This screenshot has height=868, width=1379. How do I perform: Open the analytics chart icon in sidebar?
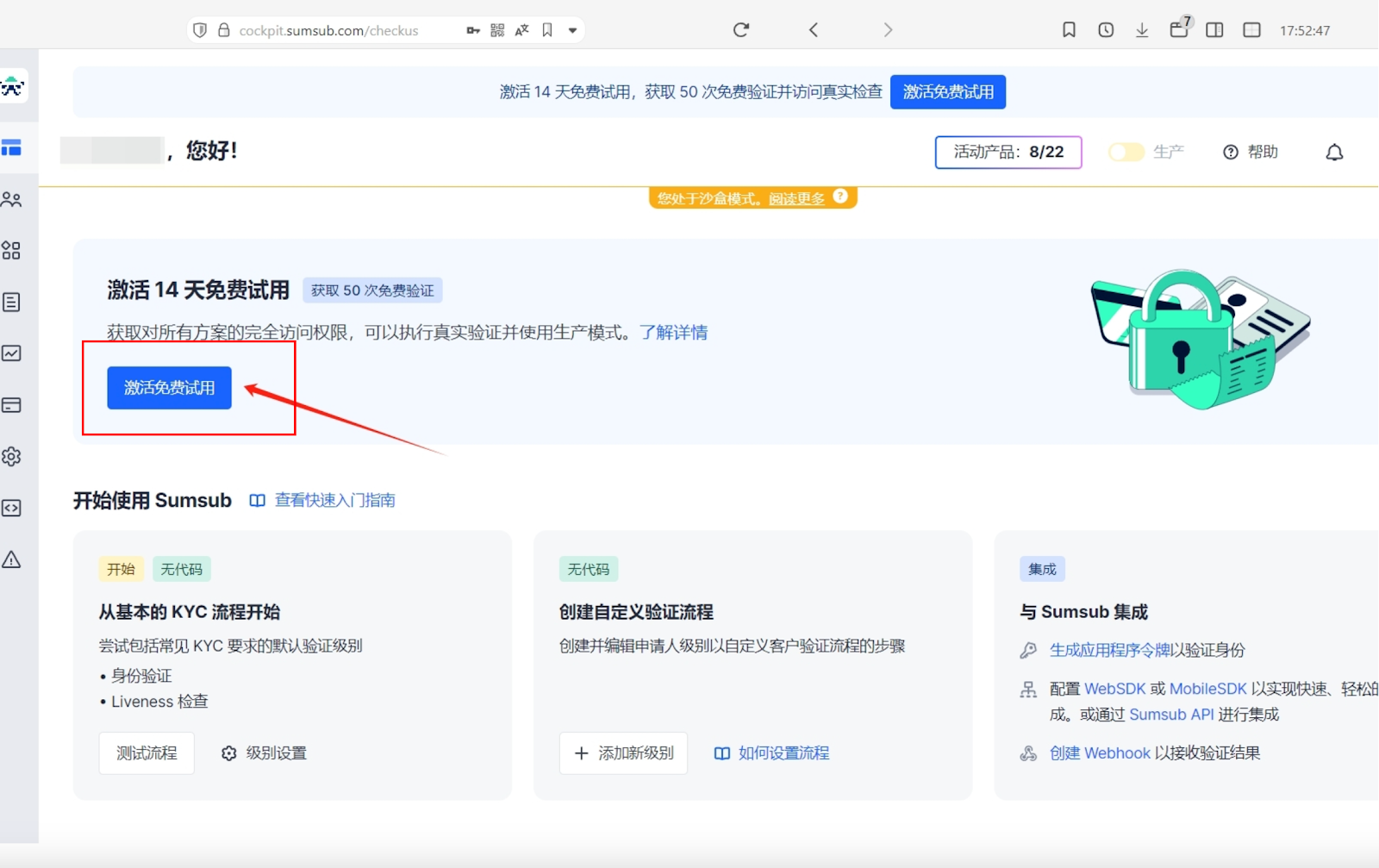[x=11, y=353]
